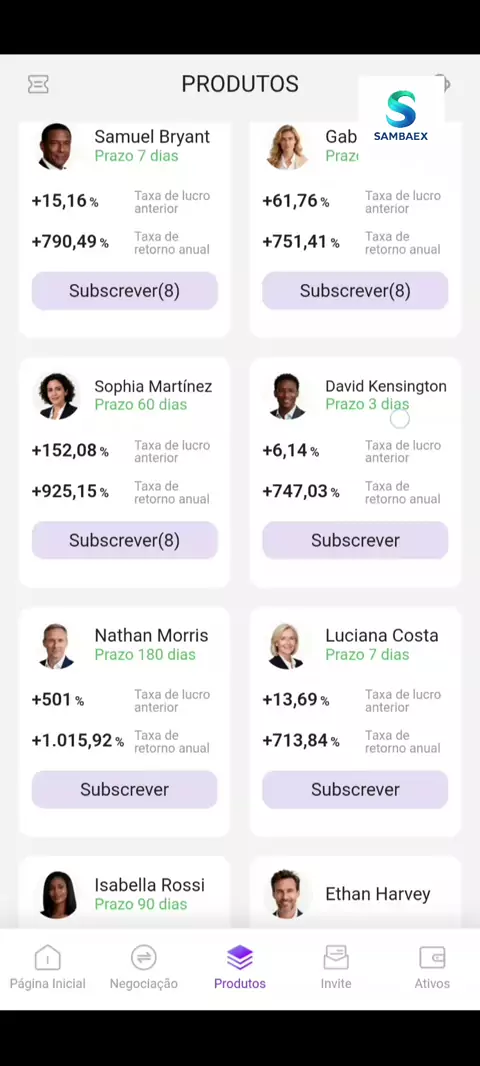Screen dimensions: 480x1066
Task: Tap David Kensington's avatar picture
Action: [x=287, y=396]
